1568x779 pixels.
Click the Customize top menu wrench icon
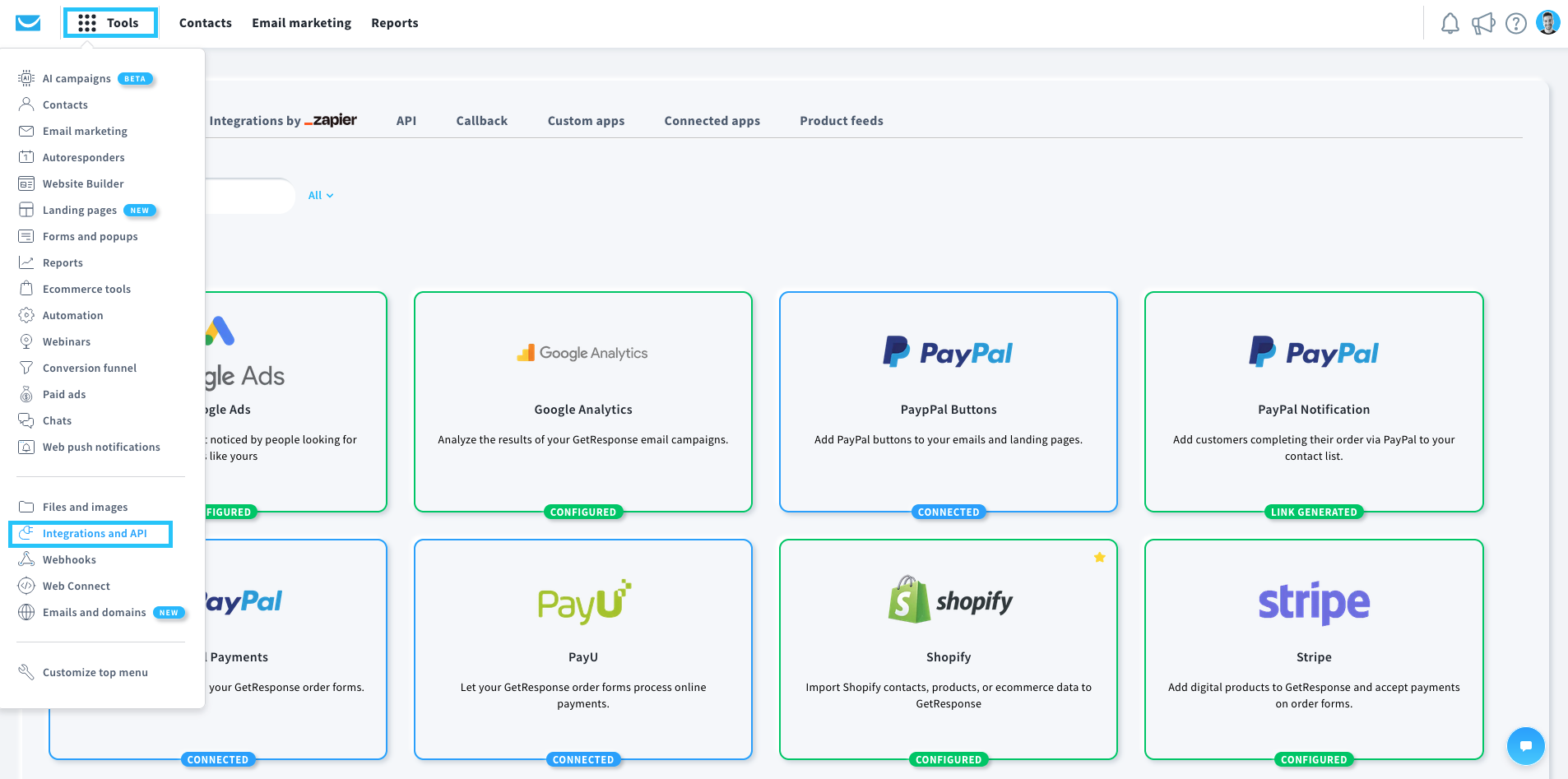click(x=26, y=672)
